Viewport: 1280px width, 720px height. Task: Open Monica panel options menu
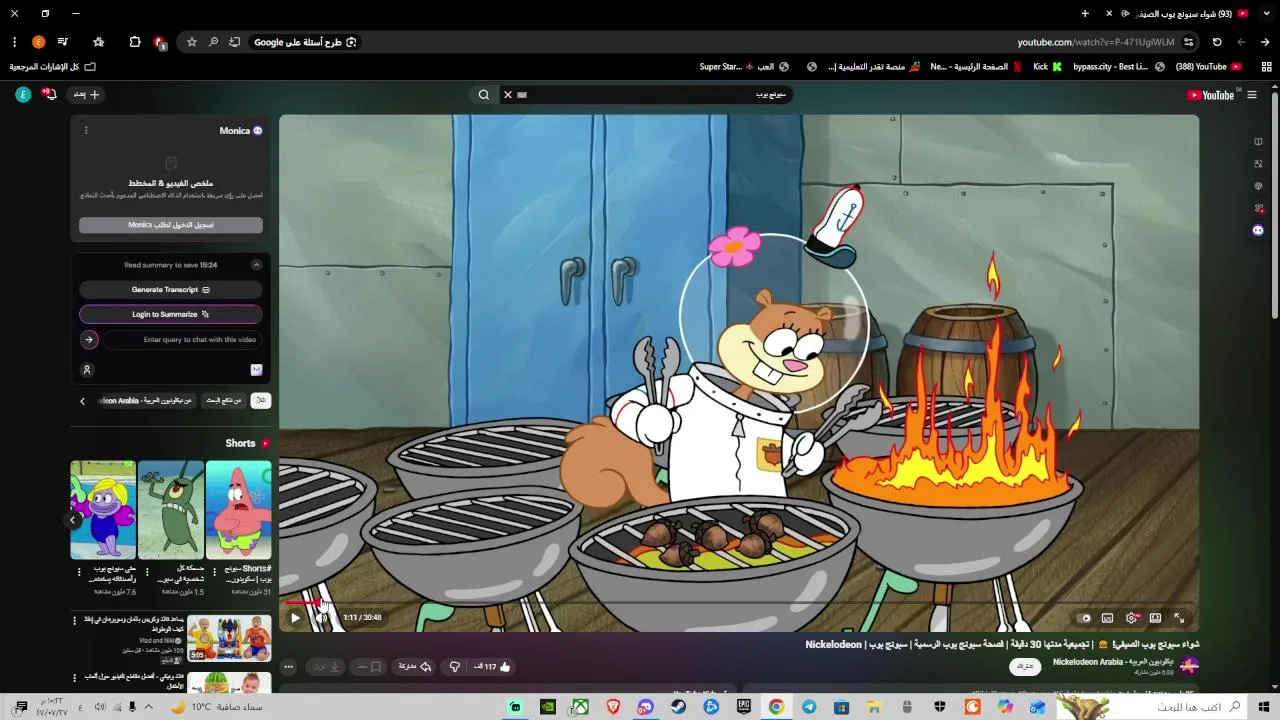[x=86, y=131]
